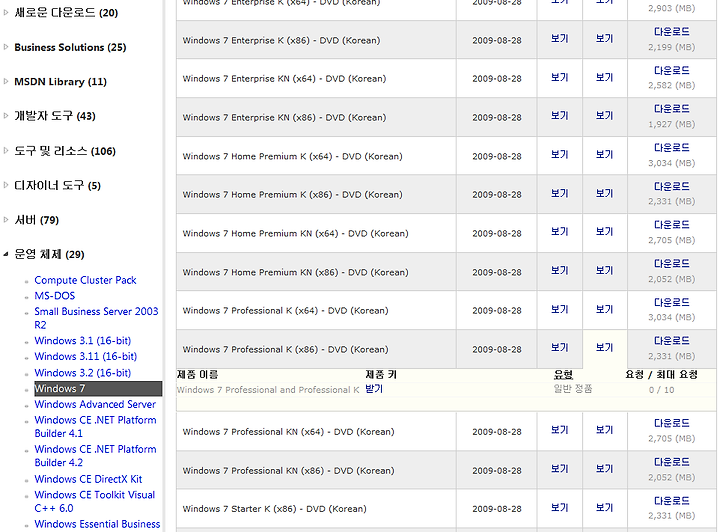Click second 보기 for Enterprise KN (x86)

[604, 116]
